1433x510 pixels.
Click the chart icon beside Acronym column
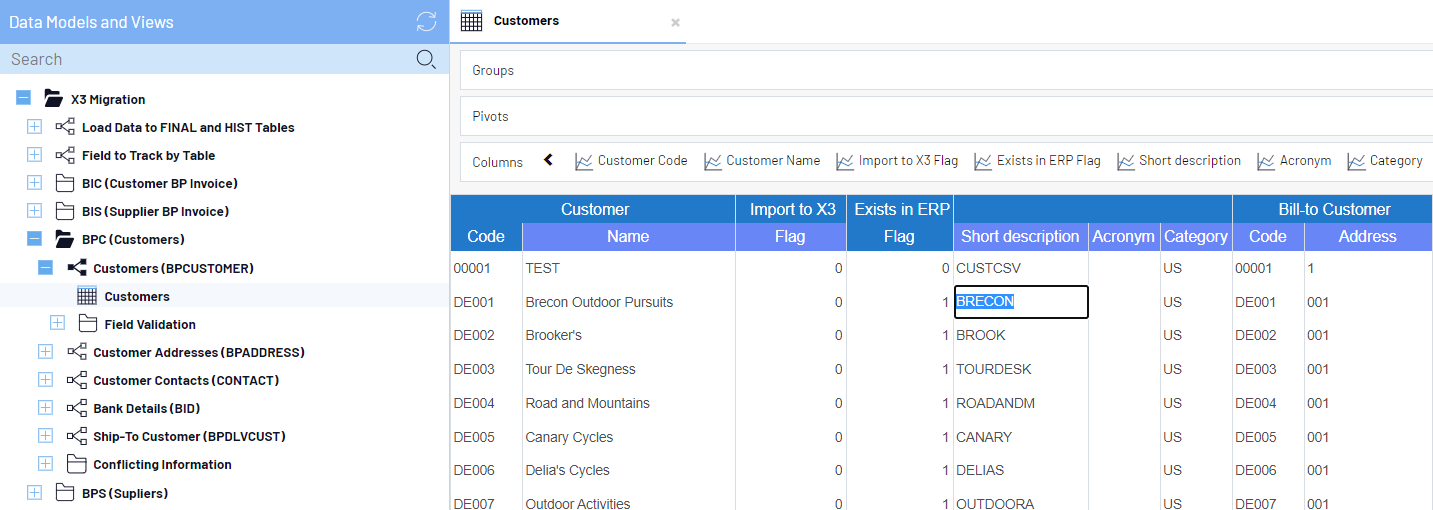[x=1265, y=161]
